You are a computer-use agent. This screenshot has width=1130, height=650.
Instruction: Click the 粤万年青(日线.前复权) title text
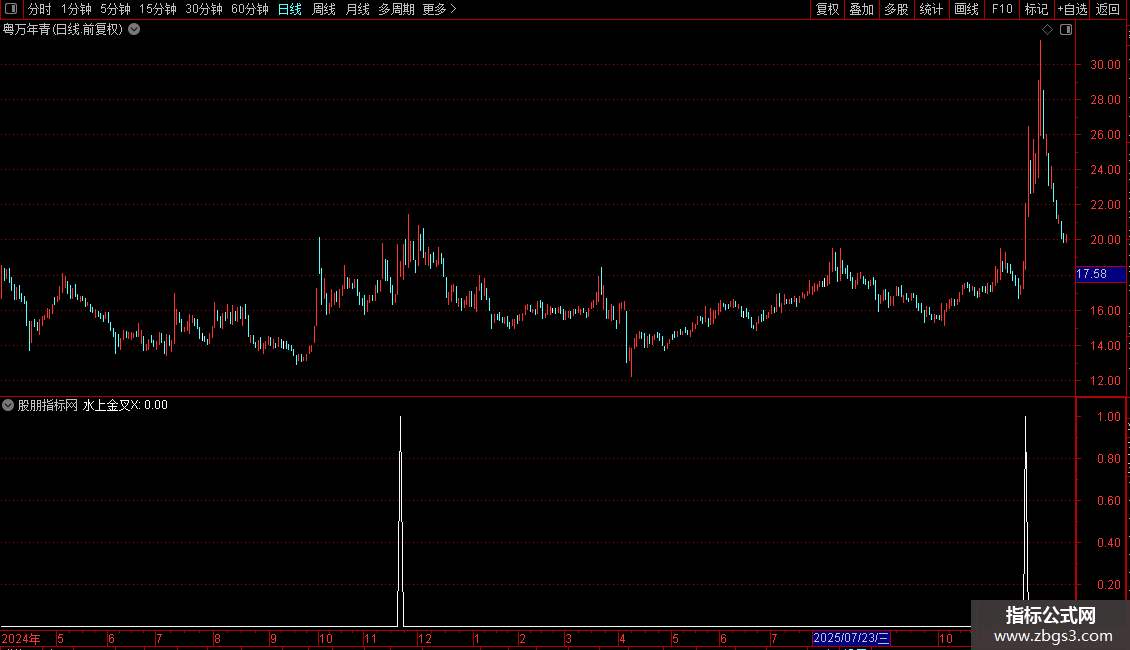pos(63,30)
